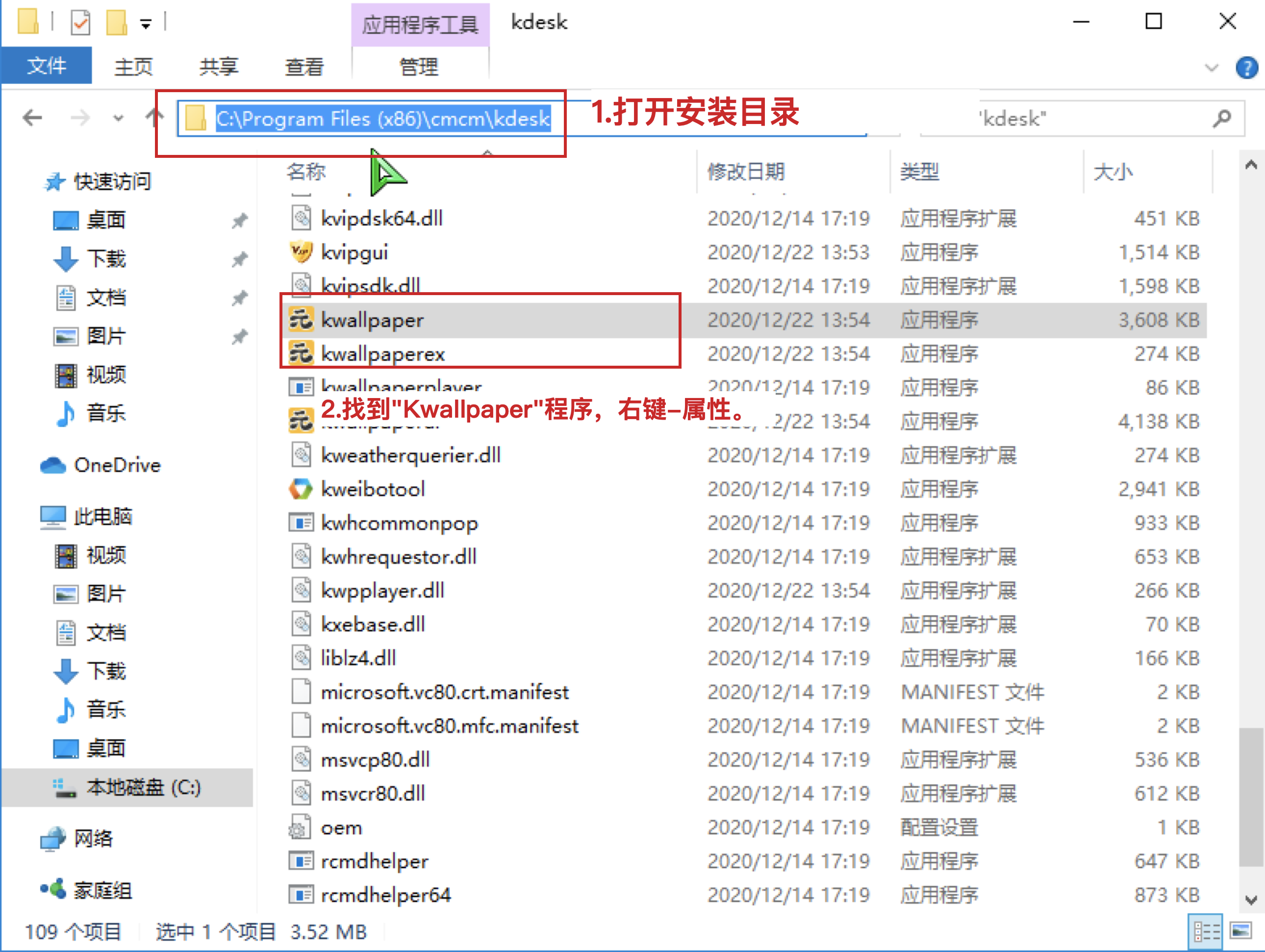Switch to the 查看 ribbon tab
This screenshot has width=1265, height=952.
click(304, 66)
